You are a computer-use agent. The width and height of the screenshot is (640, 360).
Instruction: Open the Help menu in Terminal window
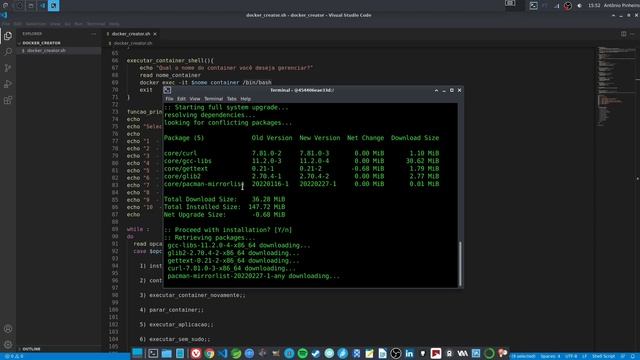pos(245,99)
